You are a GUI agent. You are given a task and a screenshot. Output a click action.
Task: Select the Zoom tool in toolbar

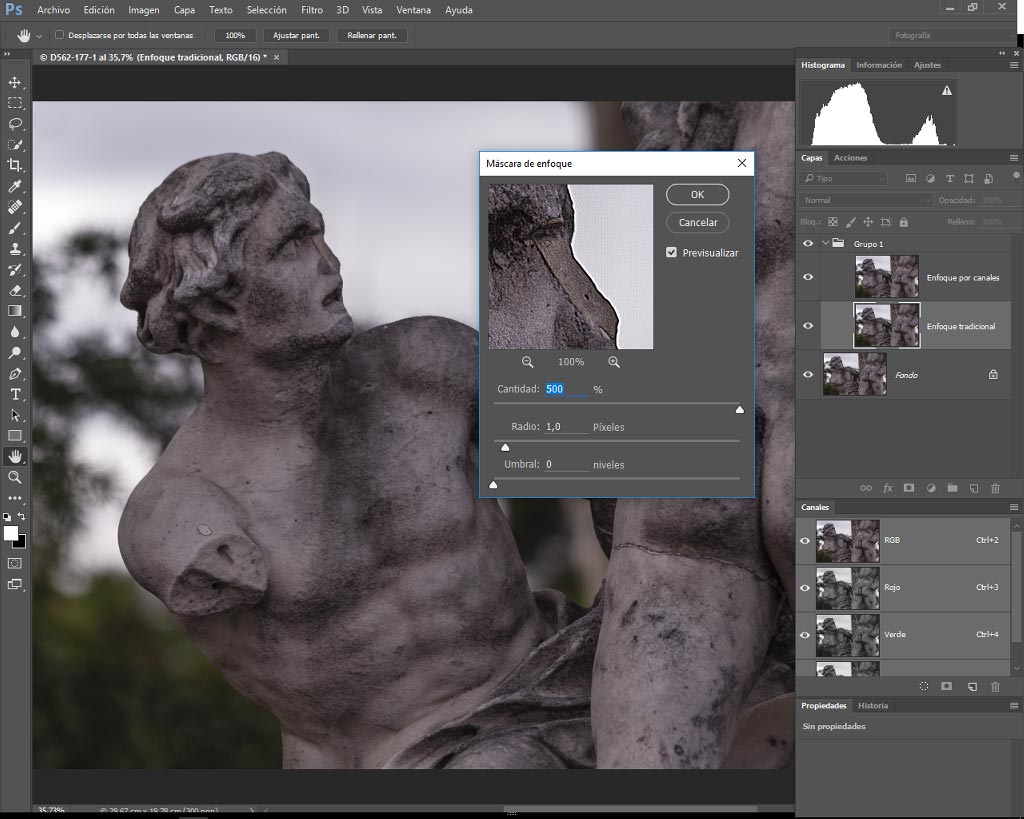click(x=15, y=477)
